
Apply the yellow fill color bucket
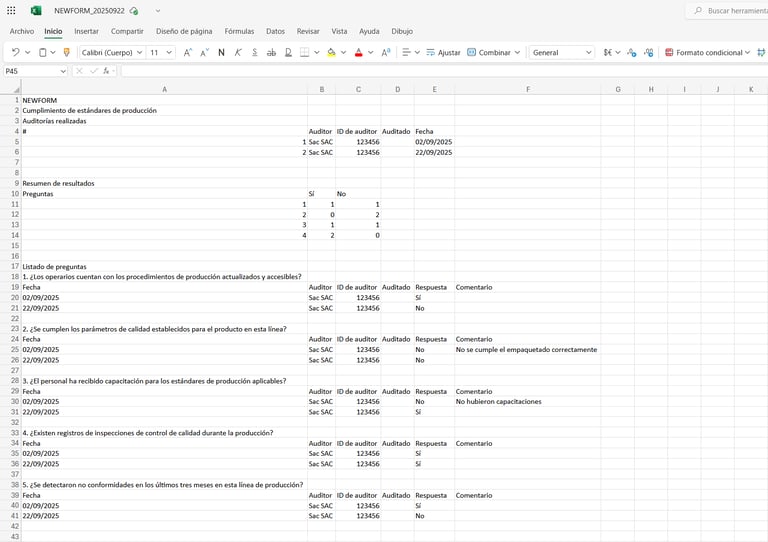click(x=332, y=52)
